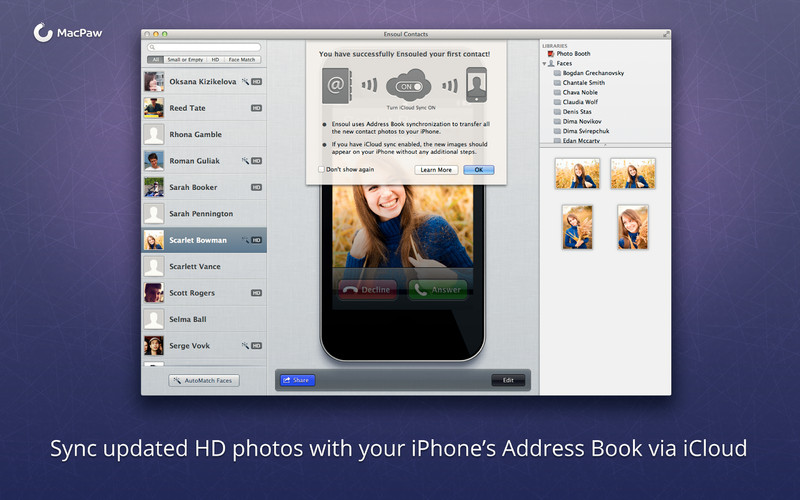Viewport: 800px width, 500px height.
Task: Click the fullscreen arrows in the title bar
Action: [666, 34]
